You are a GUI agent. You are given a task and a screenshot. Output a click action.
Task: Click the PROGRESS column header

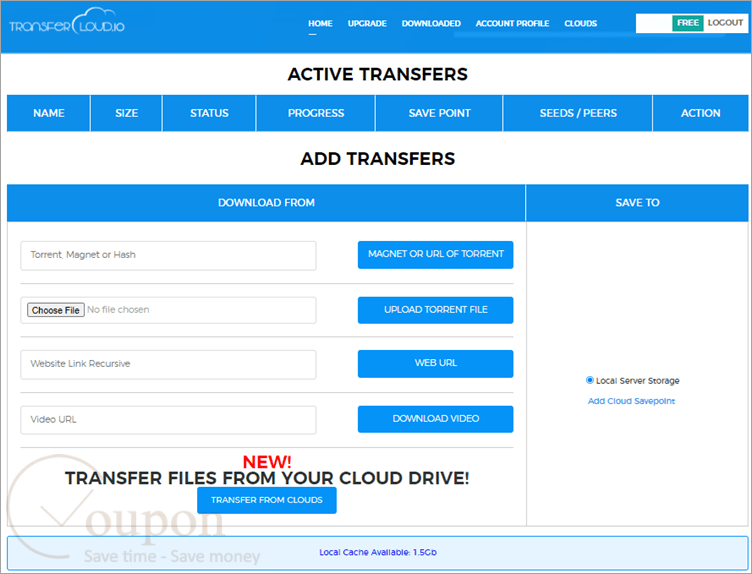(x=316, y=113)
